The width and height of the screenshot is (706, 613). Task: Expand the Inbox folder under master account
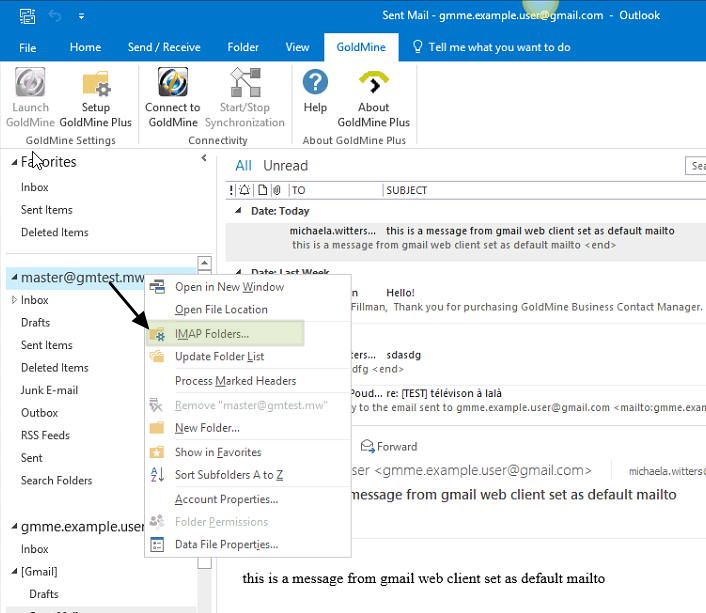coord(14,300)
